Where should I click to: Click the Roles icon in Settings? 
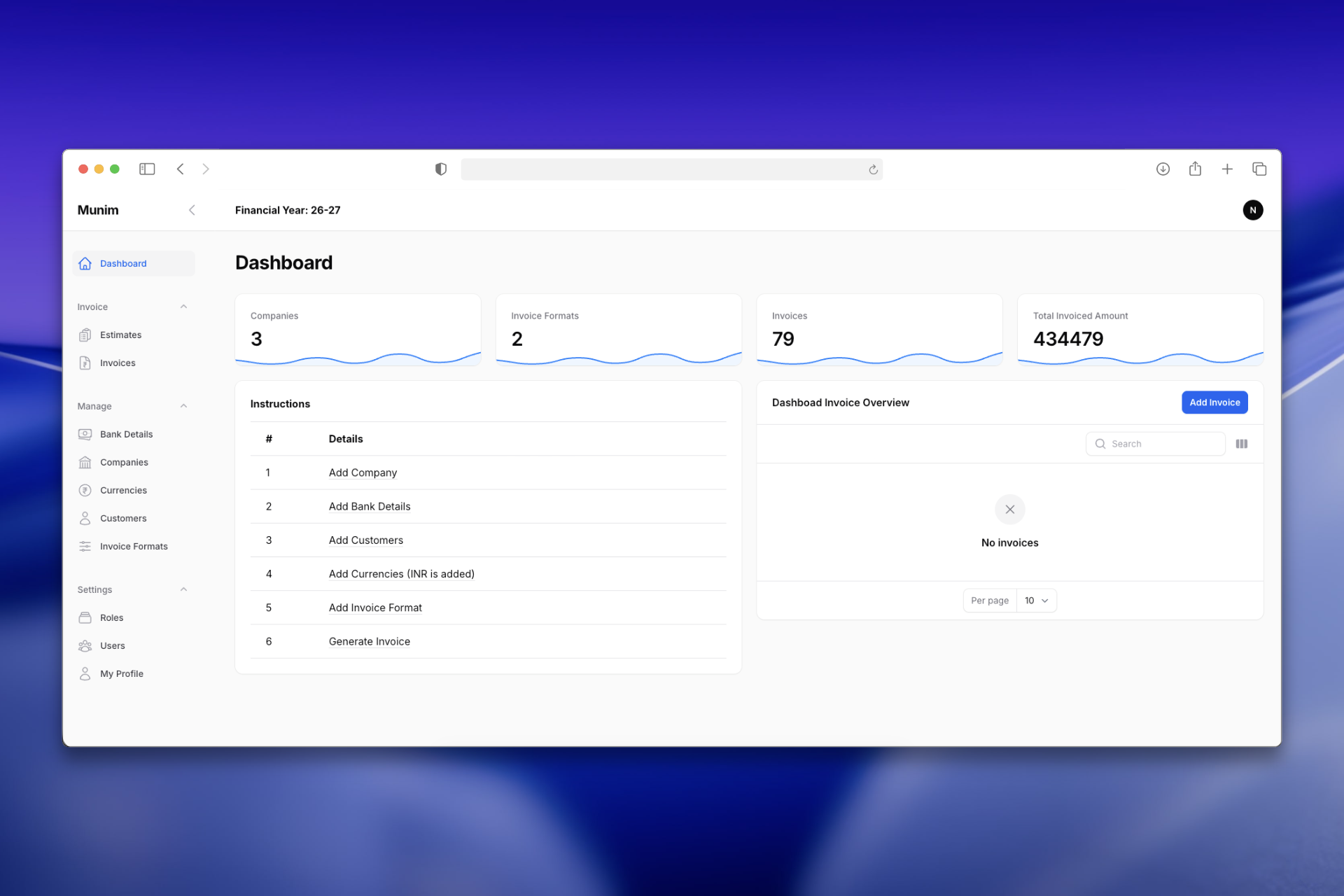pyautogui.click(x=85, y=617)
